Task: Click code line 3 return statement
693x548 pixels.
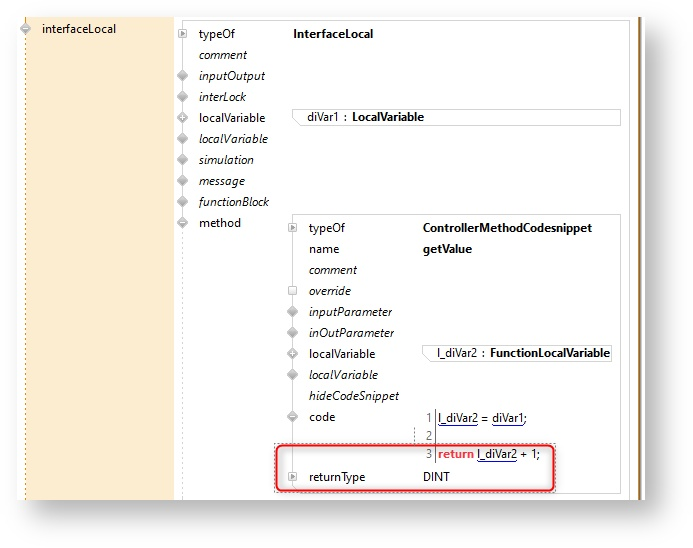Action: coord(488,455)
